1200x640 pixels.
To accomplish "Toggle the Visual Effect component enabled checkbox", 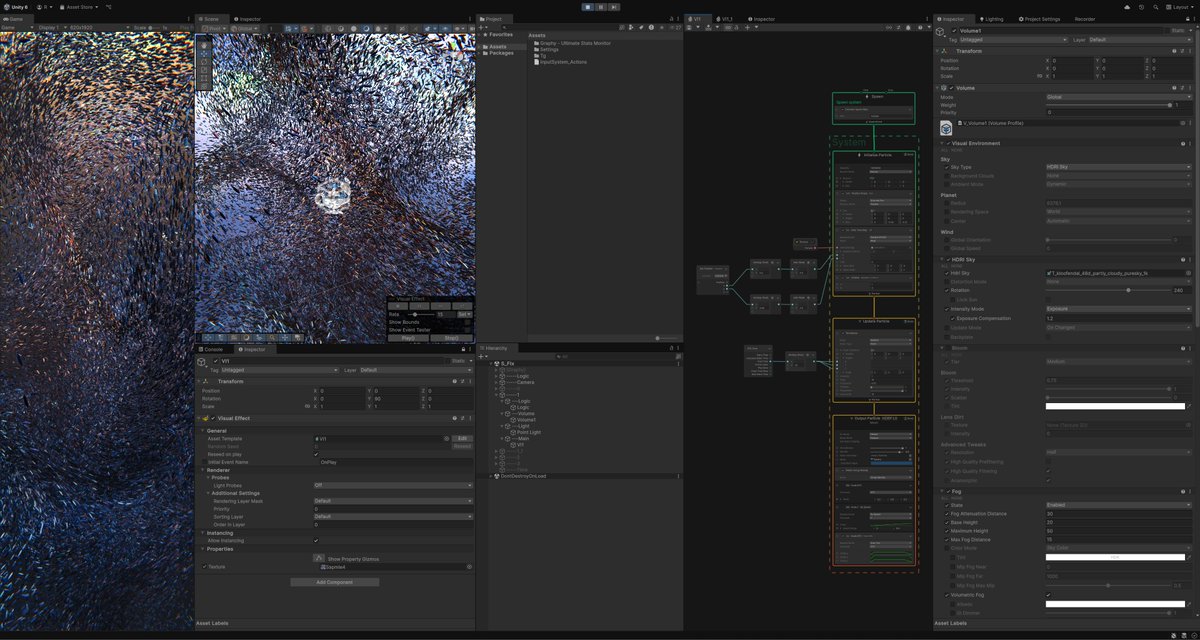I will (x=212, y=418).
